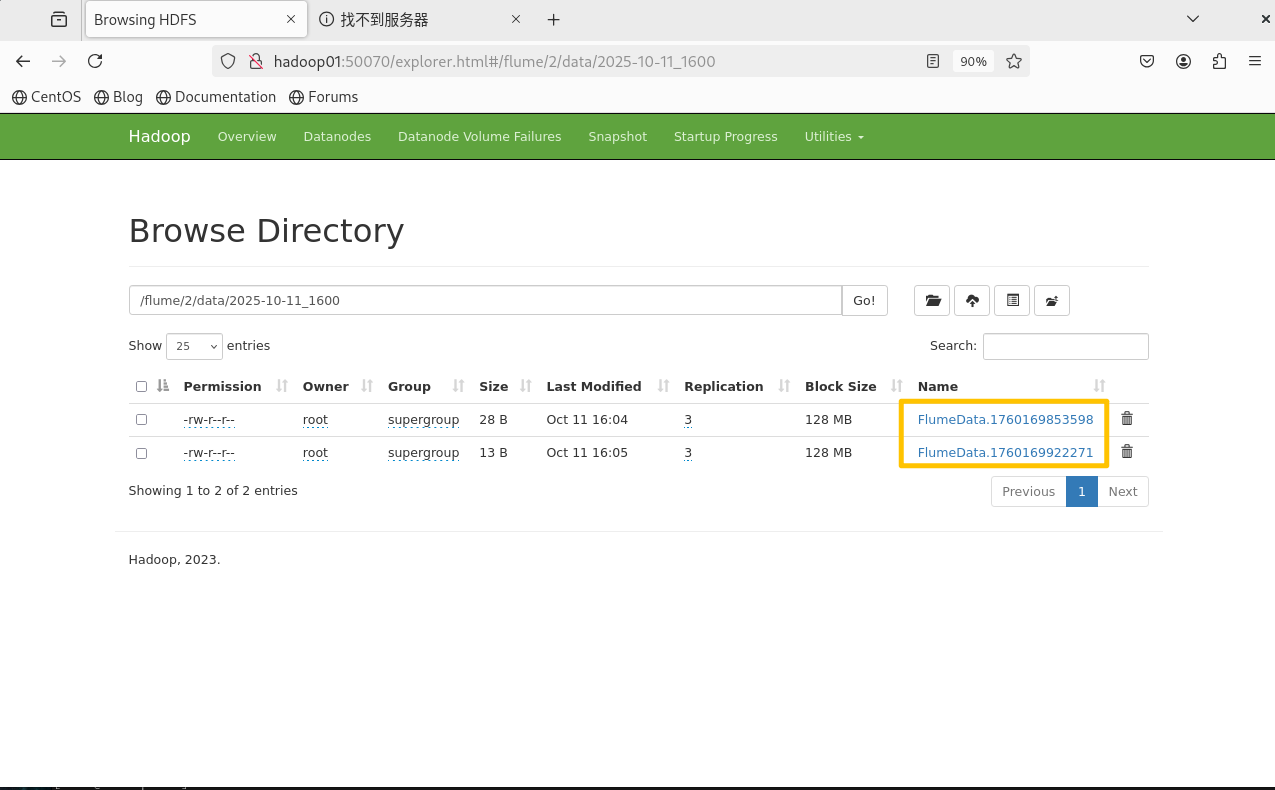Click the parent directory icon button

[1052, 300]
